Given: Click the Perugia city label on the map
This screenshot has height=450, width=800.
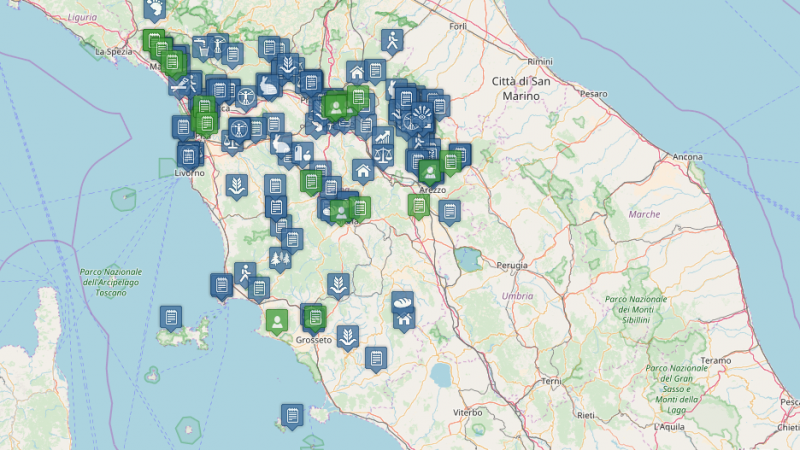Looking at the screenshot, I should tap(512, 265).
